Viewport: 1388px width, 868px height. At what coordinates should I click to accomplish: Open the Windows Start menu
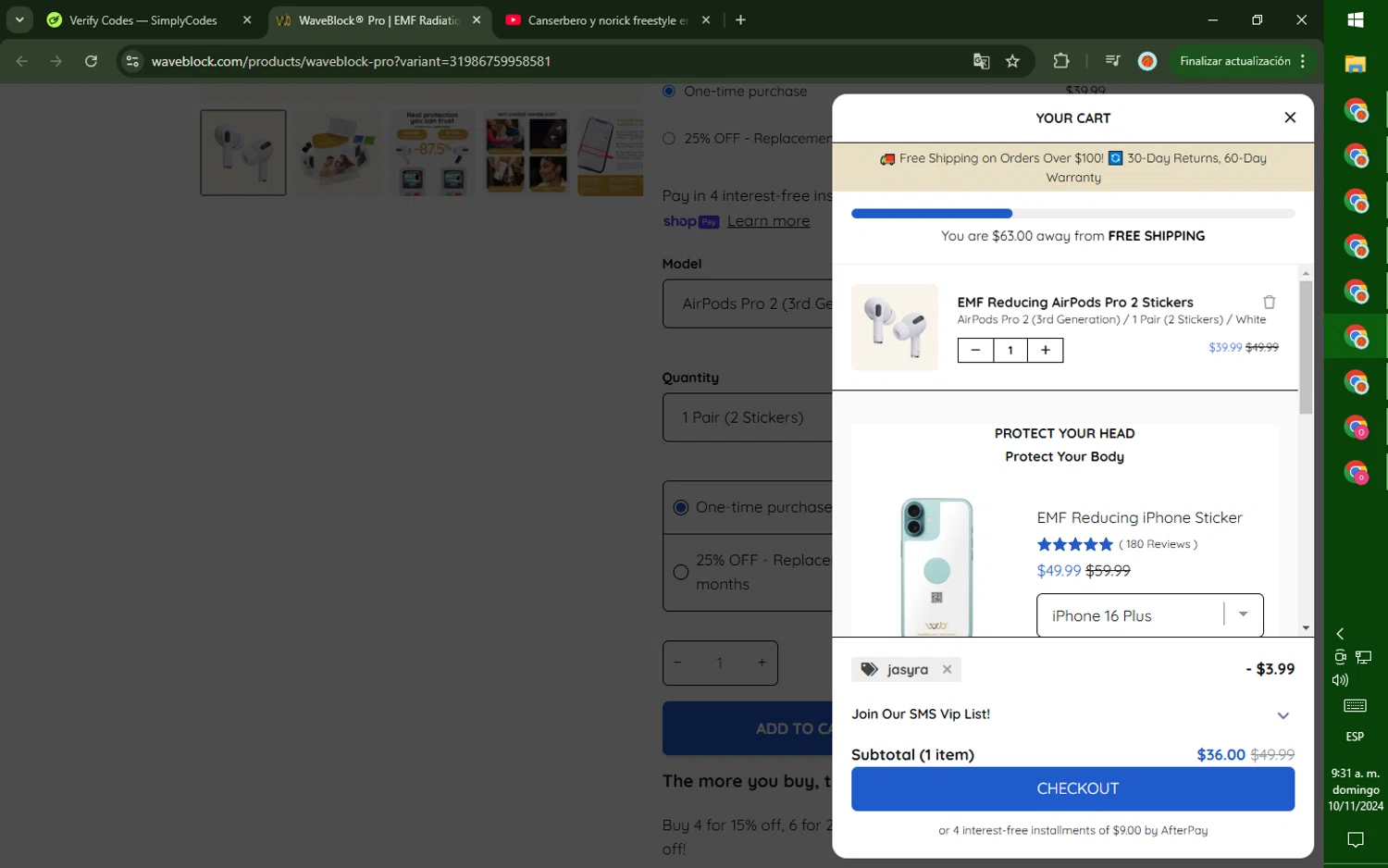coord(1356,20)
